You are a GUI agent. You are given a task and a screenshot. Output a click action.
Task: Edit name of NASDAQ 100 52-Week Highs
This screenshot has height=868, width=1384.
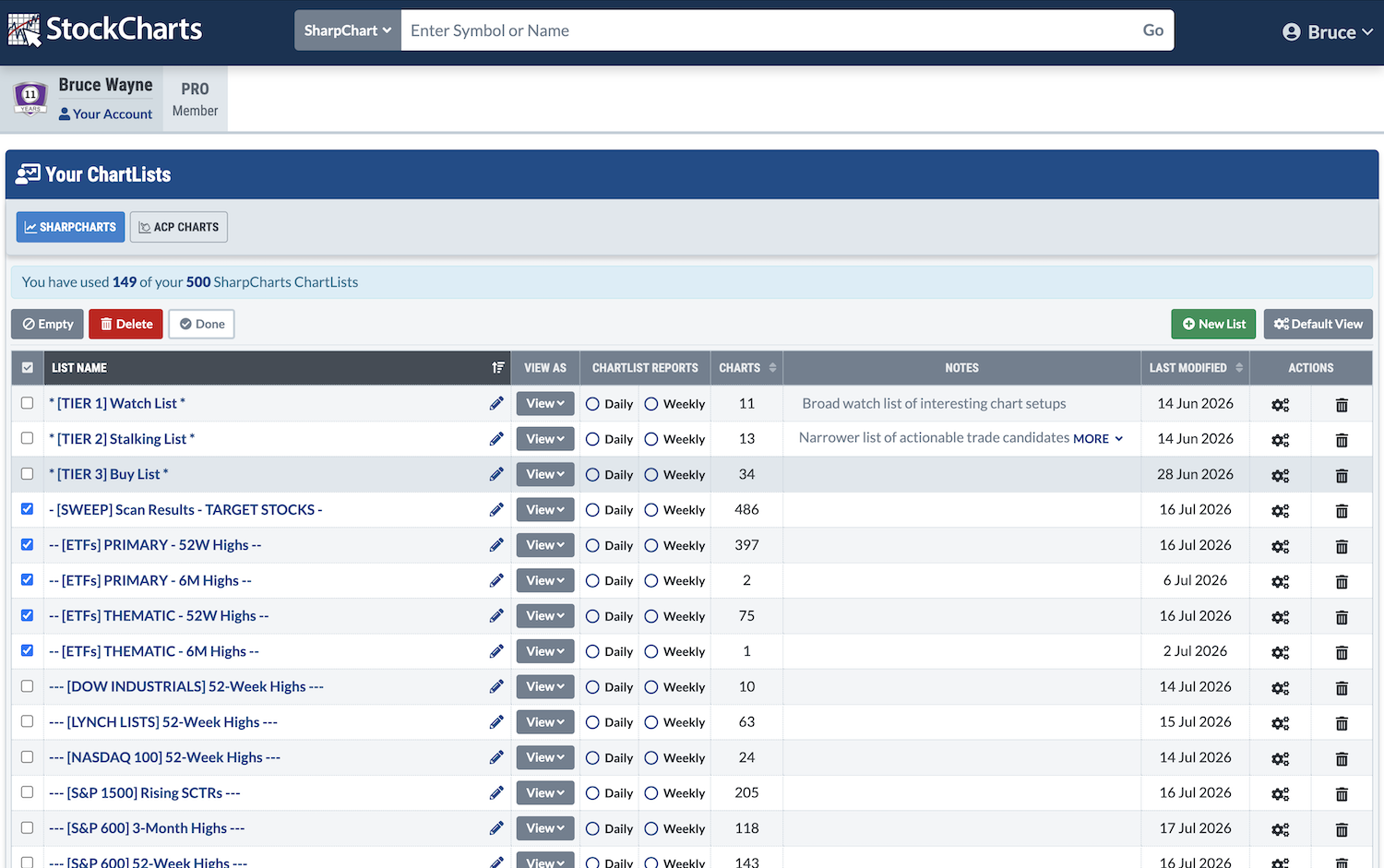[496, 756]
